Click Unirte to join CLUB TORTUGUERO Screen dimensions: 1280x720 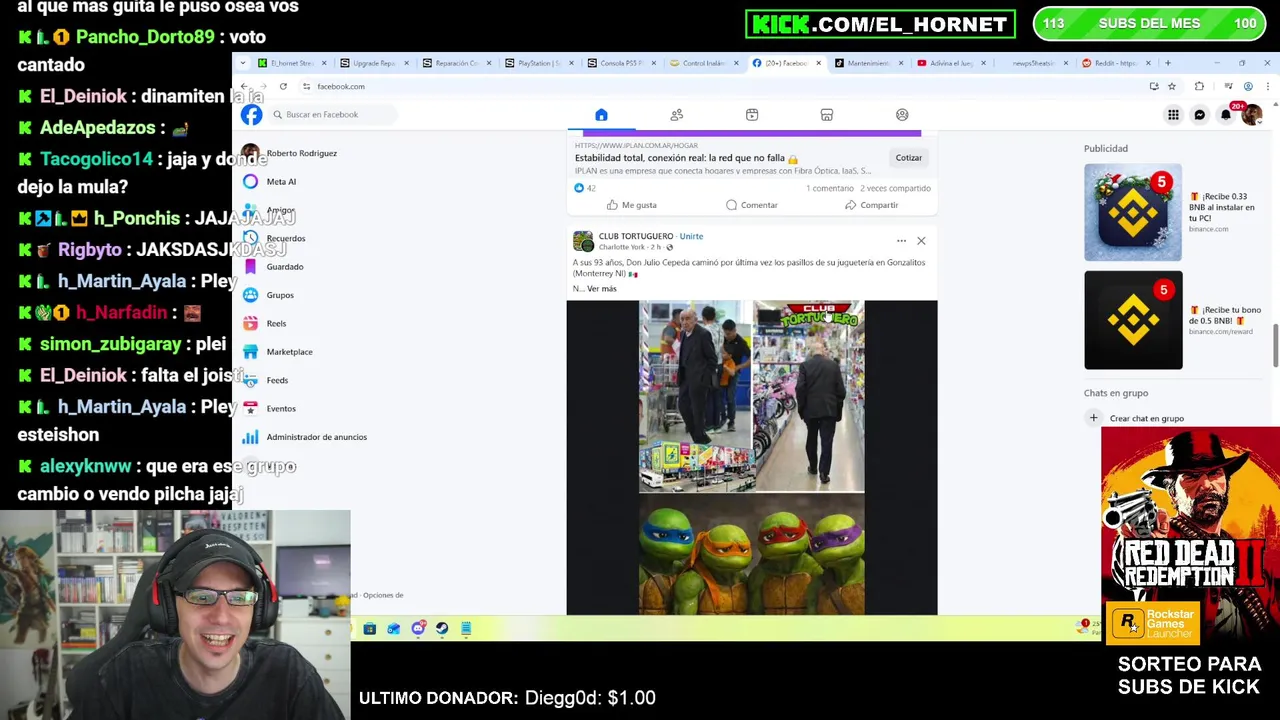[692, 236]
